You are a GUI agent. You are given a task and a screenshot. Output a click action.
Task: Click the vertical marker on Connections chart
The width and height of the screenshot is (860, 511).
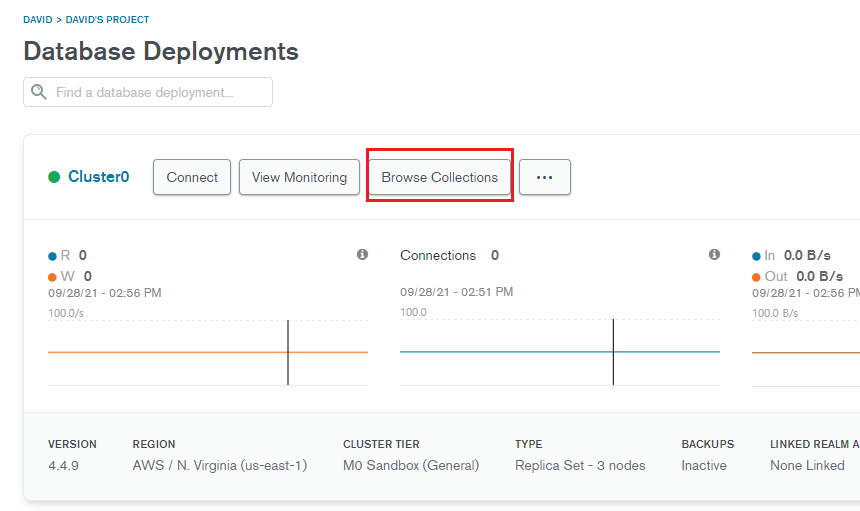(613, 352)
